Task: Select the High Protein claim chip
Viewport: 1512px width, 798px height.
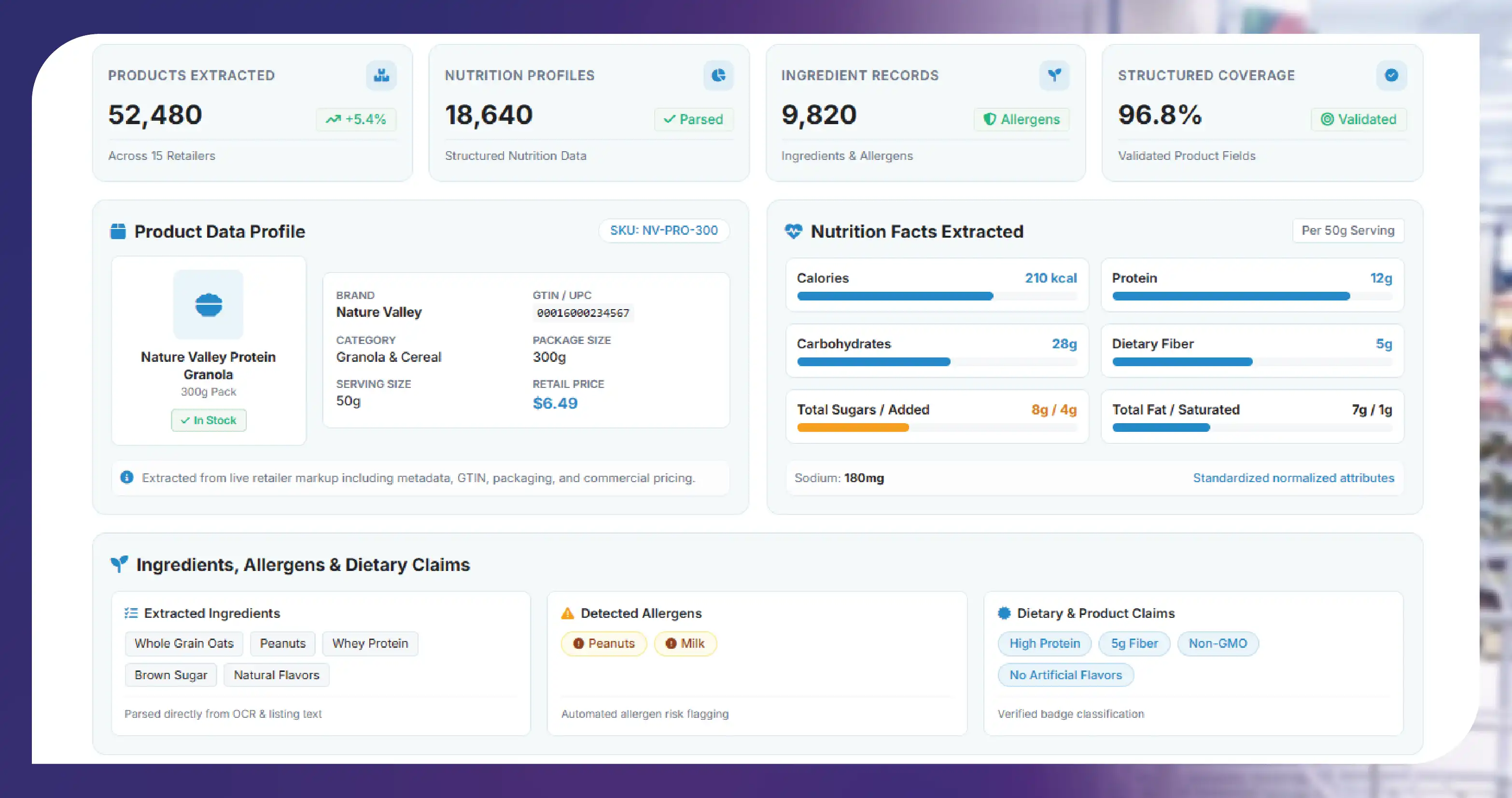Action: click(1044, 643)
